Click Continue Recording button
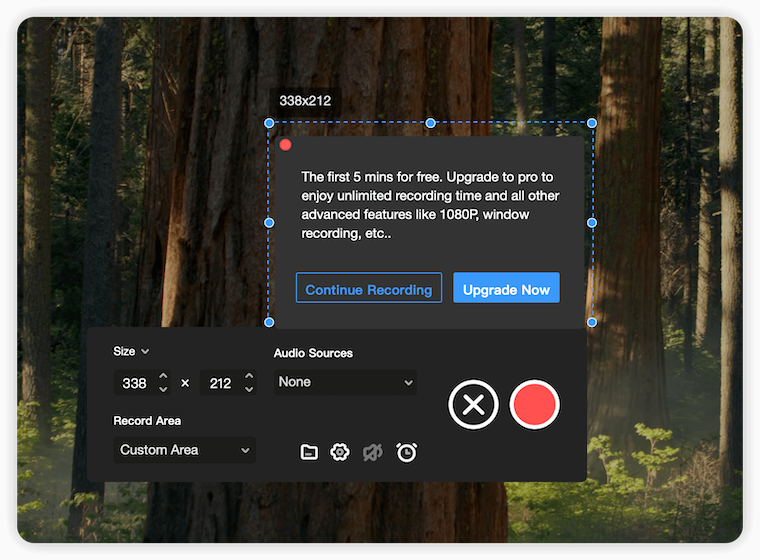 (368, 289)
